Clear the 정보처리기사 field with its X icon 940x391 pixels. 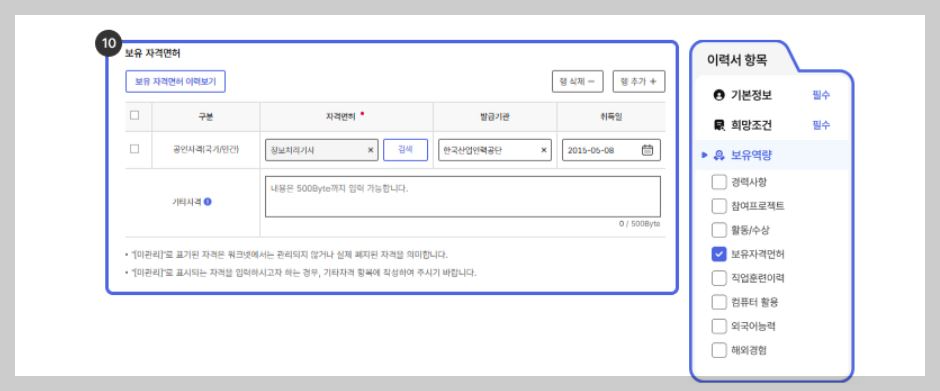point(370,151)
